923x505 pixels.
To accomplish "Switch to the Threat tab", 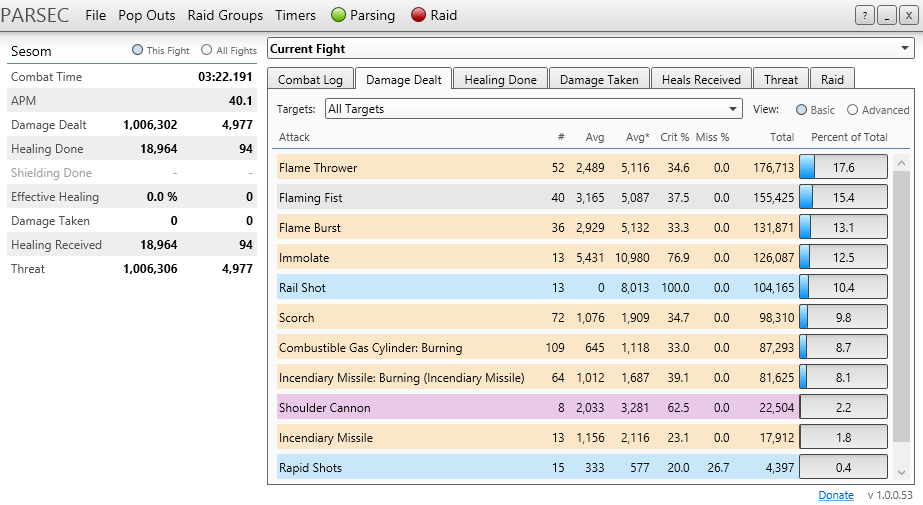I will (x=781, y=79).
